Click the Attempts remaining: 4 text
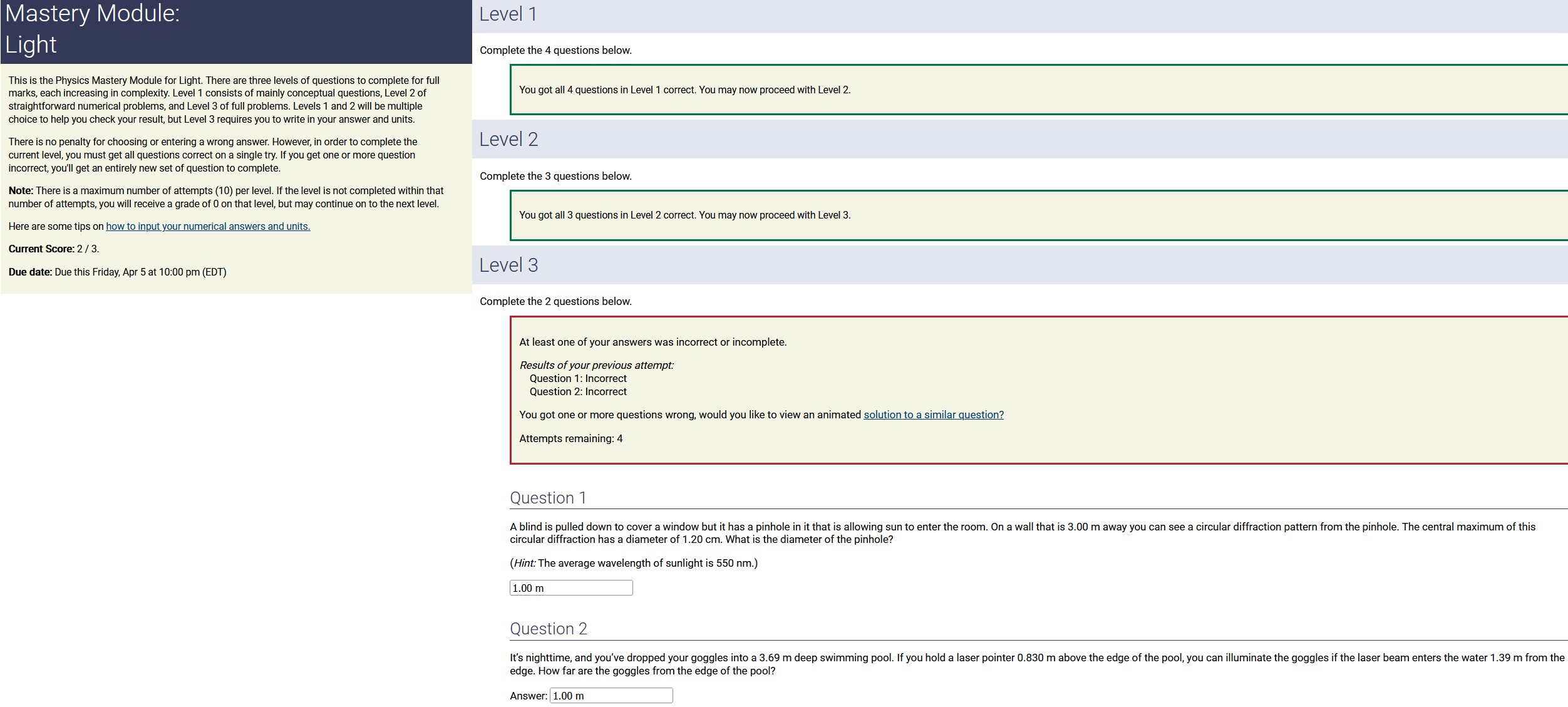1568x707 pixels. click(x=570, y=438)
